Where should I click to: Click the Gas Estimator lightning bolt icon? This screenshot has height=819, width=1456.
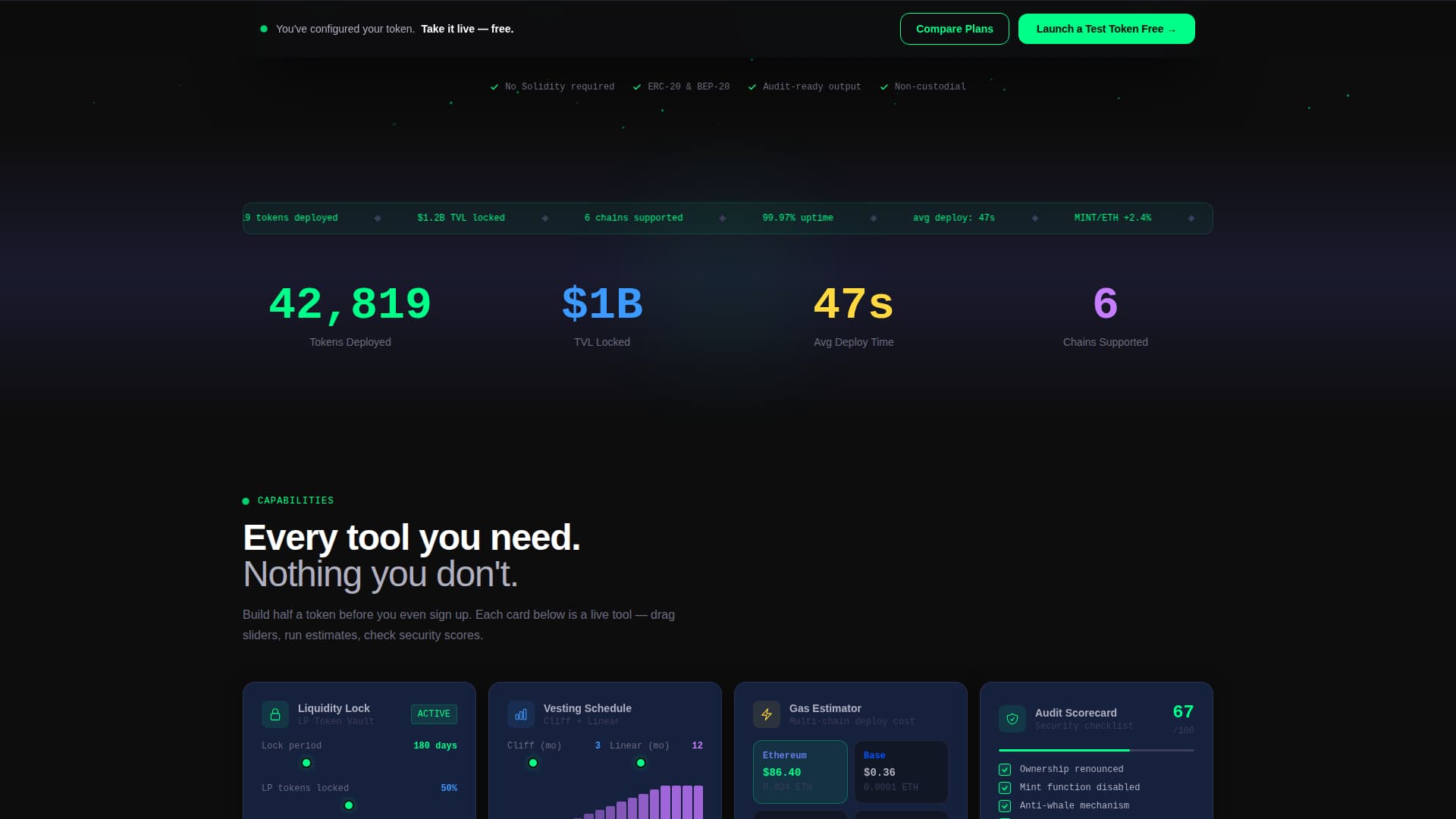767,714
